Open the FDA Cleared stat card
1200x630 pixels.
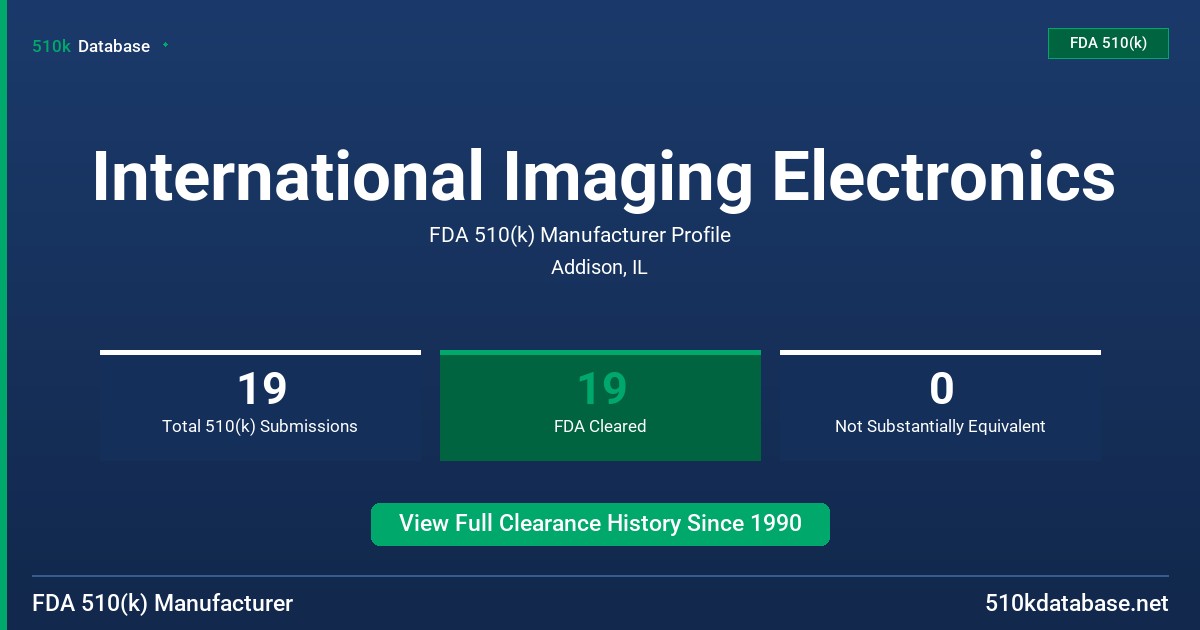(x=600, y=405)
